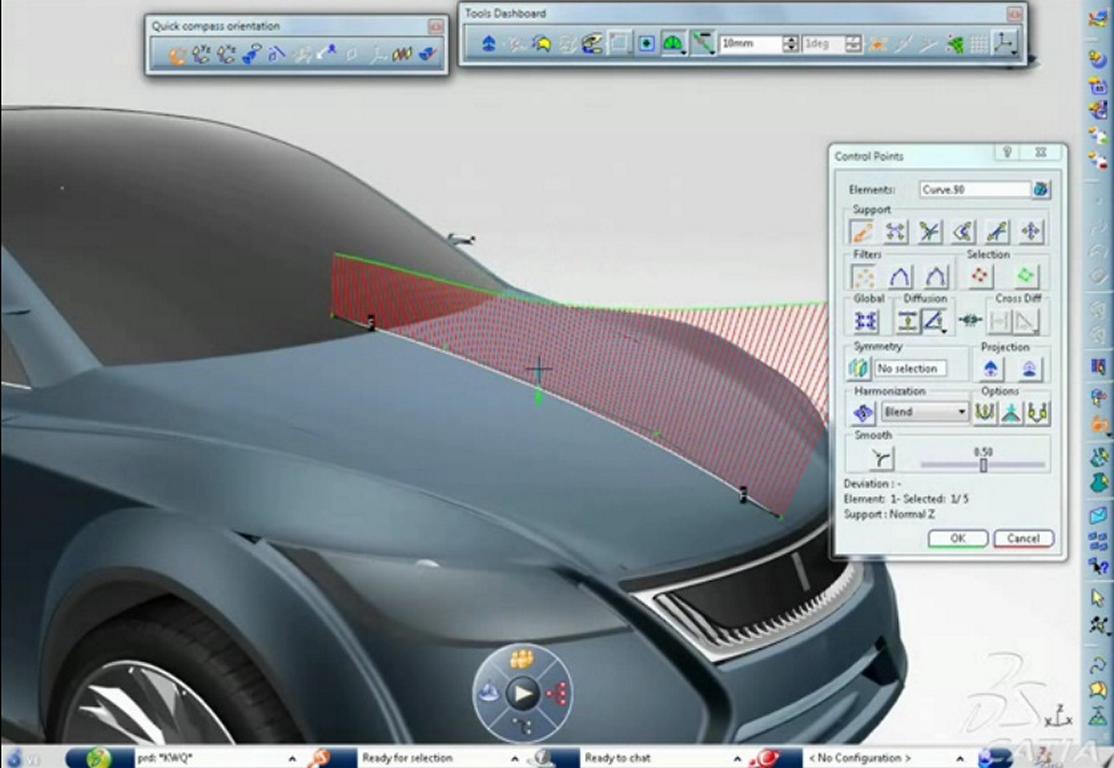Expand the No Configuration arrow
This screenshot has height=768, width=1114.
pos(959,759)
